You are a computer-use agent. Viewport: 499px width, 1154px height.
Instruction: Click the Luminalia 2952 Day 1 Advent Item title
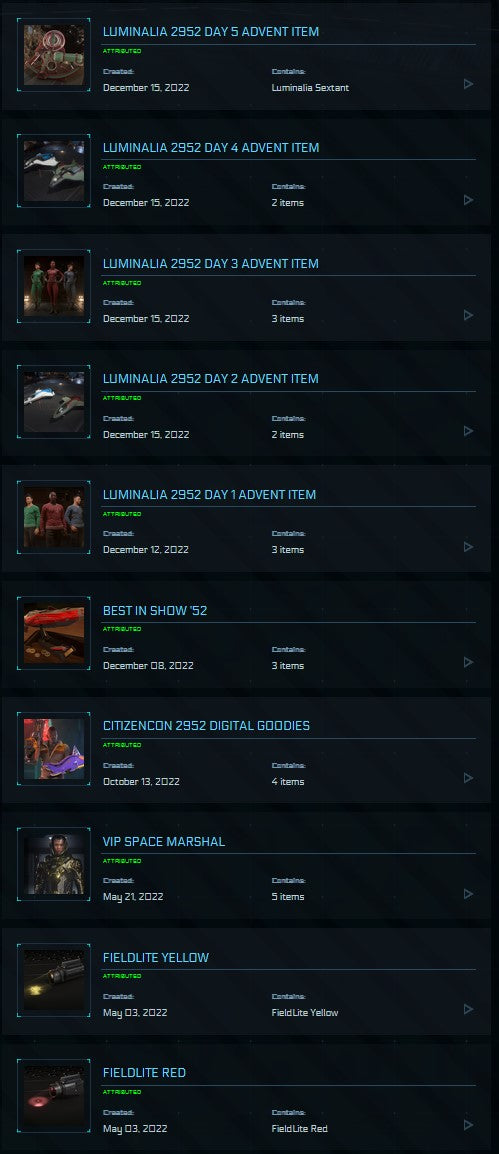(209, 495)
